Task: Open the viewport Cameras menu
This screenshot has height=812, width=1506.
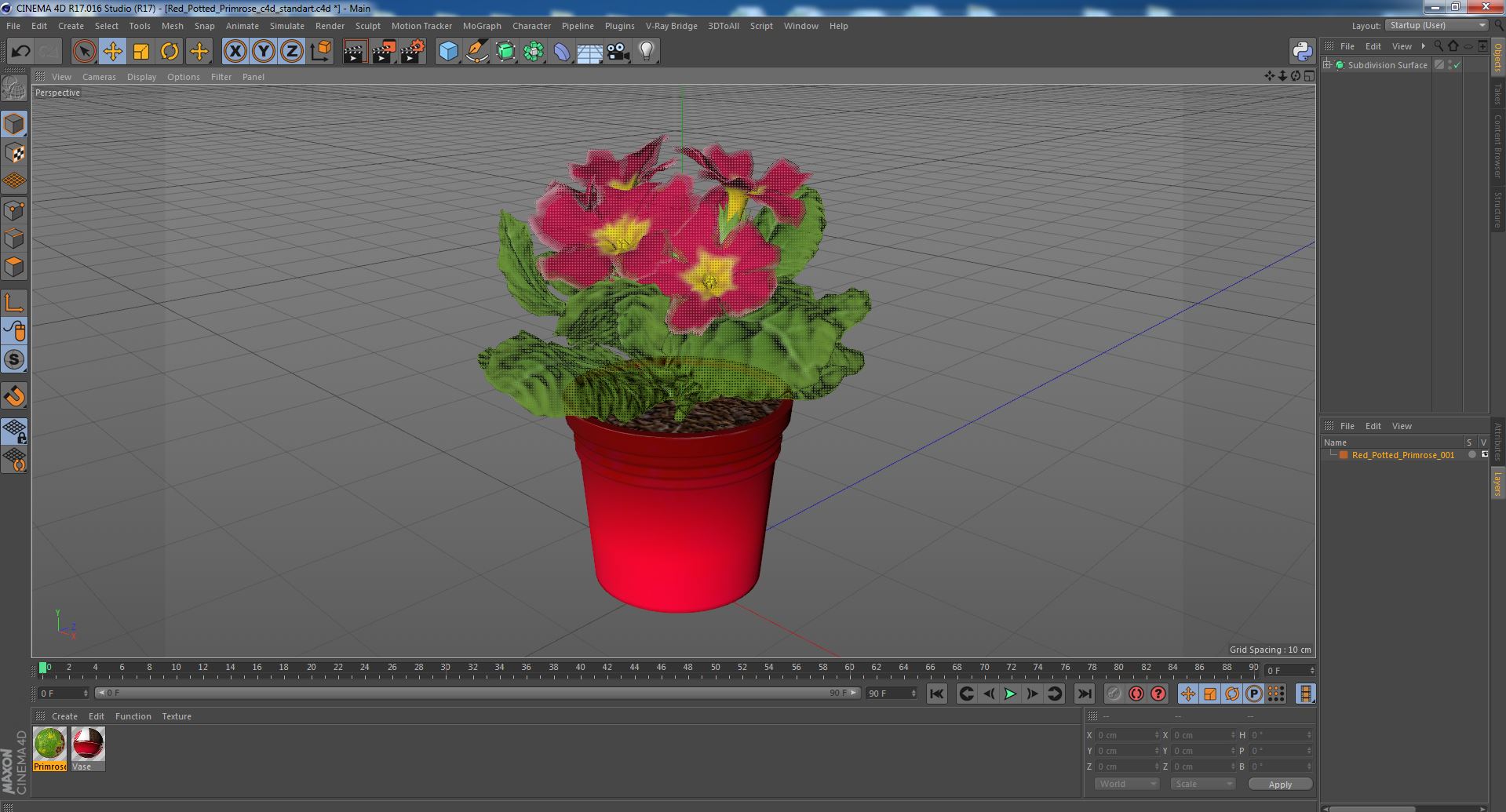Action: pyautogui.click(x=99, y=77)
